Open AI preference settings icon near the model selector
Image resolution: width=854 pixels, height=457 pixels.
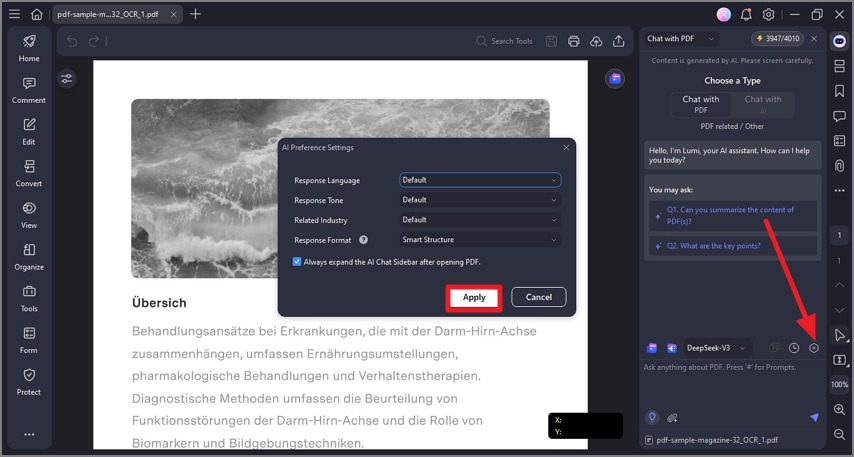pos(814,348)
